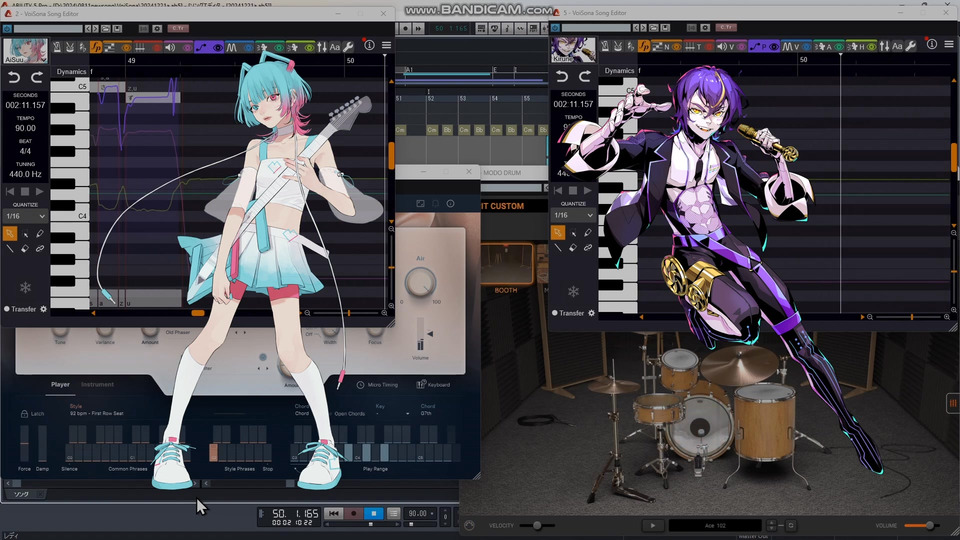Viewport: 960px width, 540px height.
Task: Select link tool in AiSuu editor
Action: point(40,249)
